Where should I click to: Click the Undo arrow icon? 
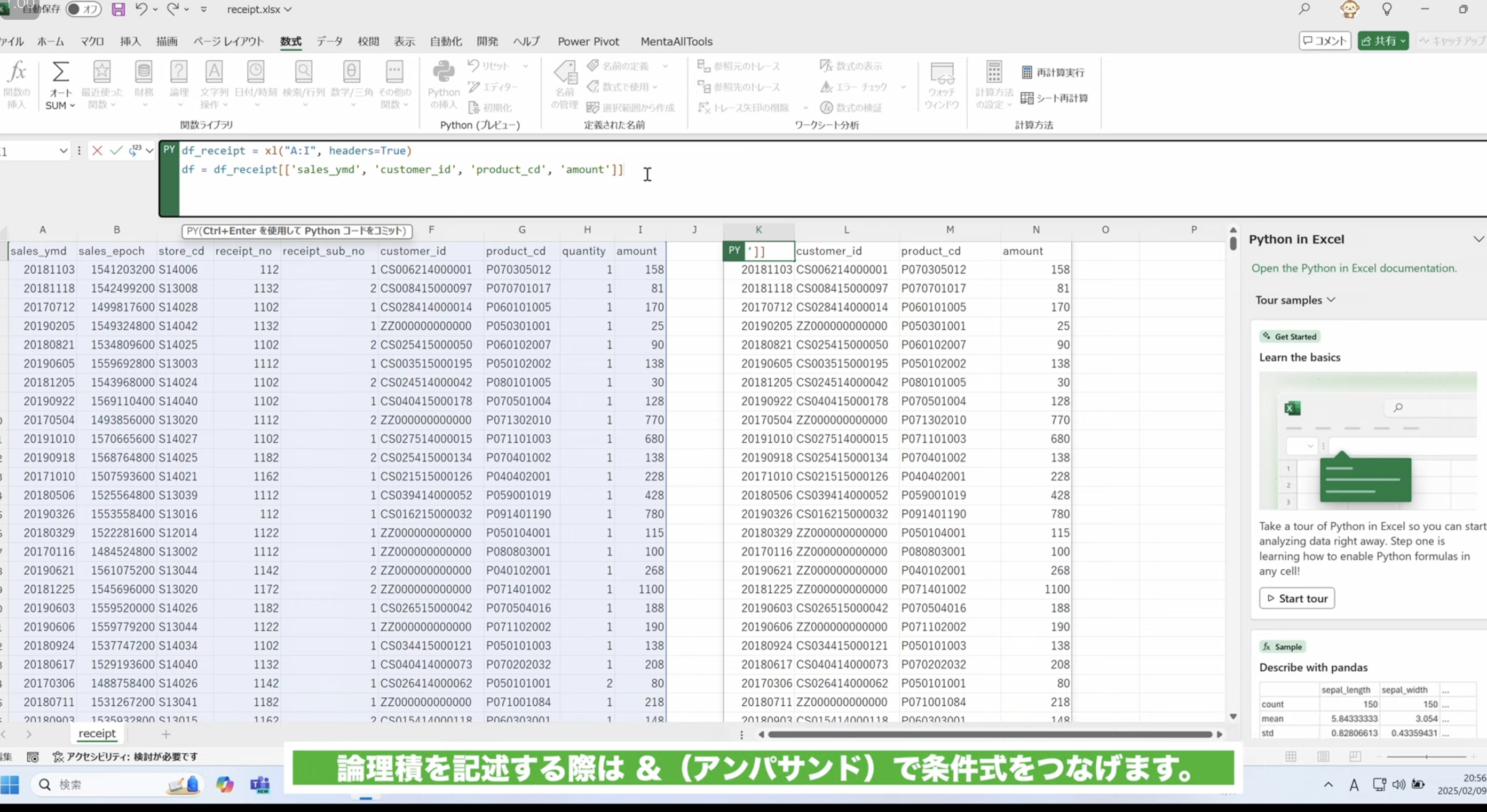pyautogui.click(x=141, y=9)
